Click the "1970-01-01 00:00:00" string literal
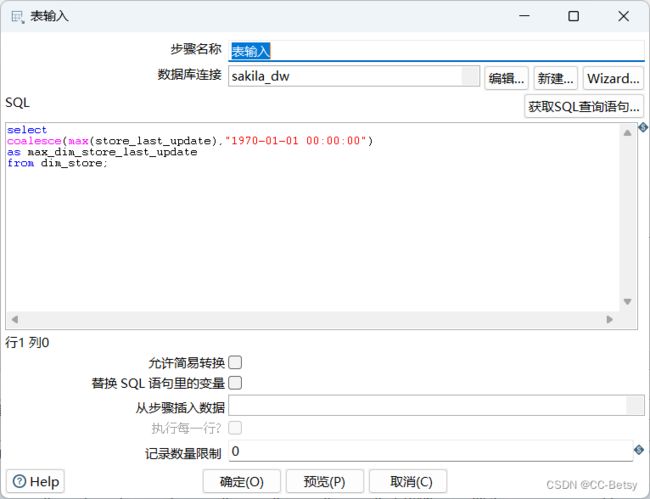The image size is (650, 499). pyautogui.click(x=296, y=141)
